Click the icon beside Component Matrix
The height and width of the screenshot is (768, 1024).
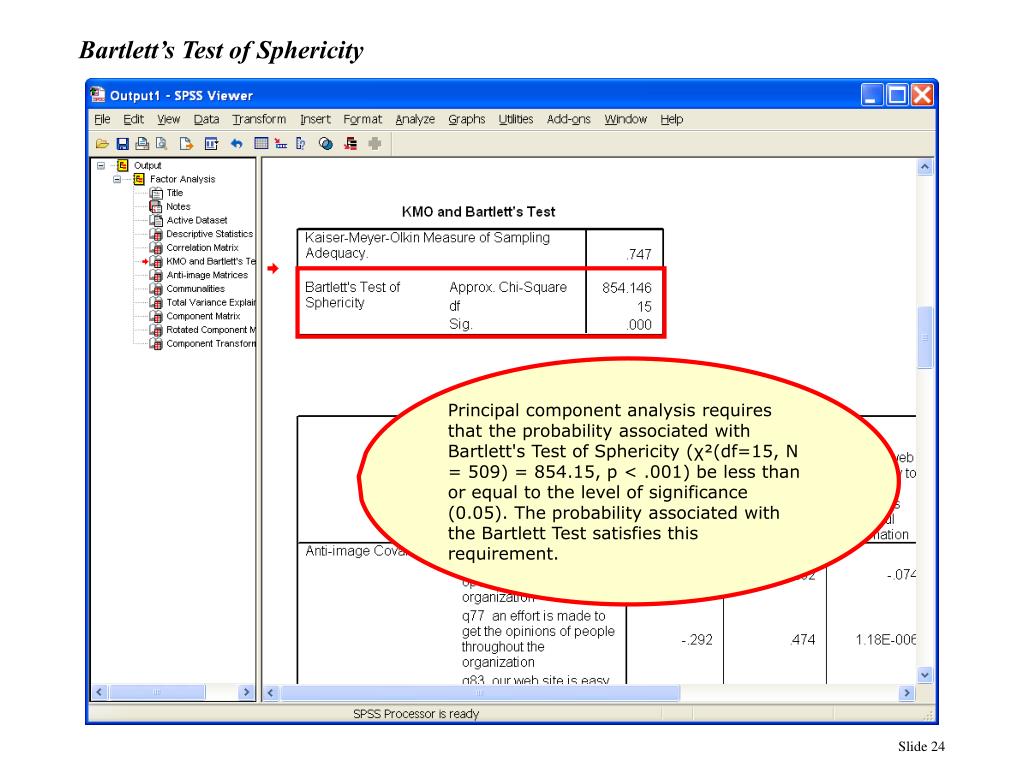tap(155, 316)
